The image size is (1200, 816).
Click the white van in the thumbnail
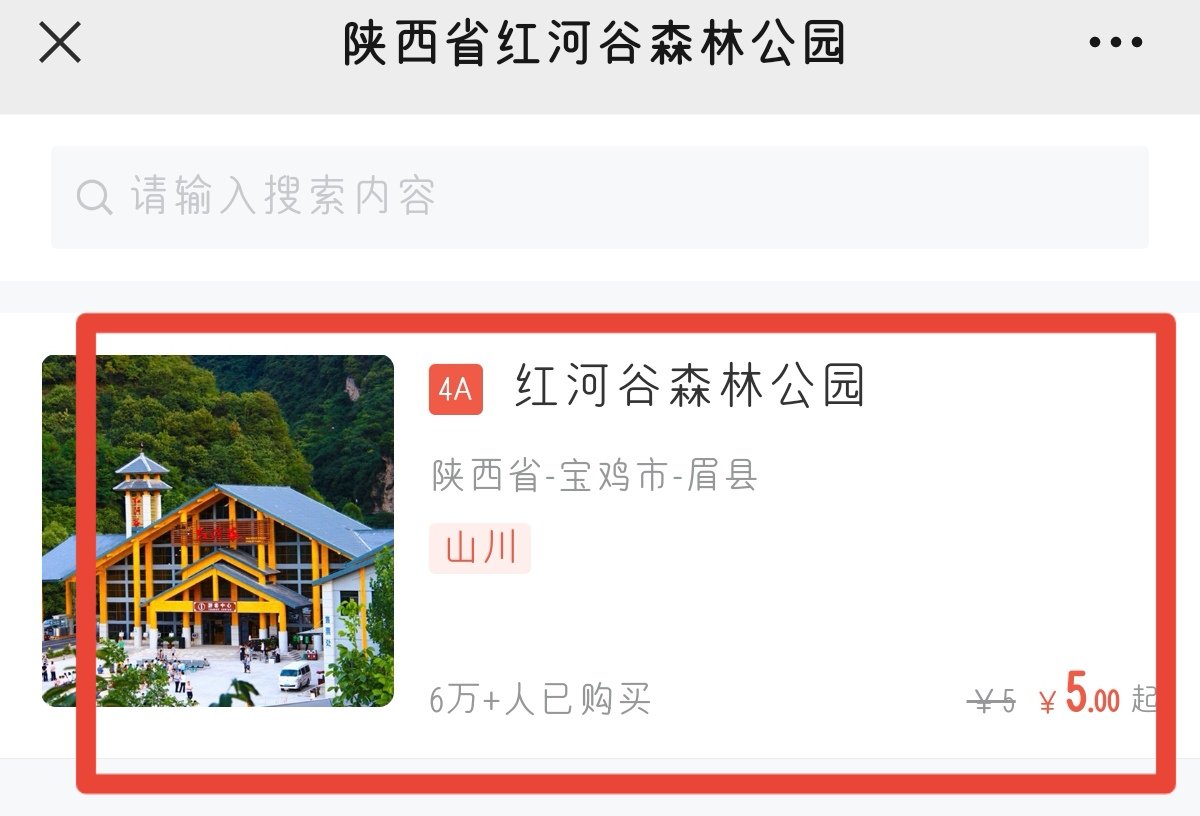tap(295, 677)
